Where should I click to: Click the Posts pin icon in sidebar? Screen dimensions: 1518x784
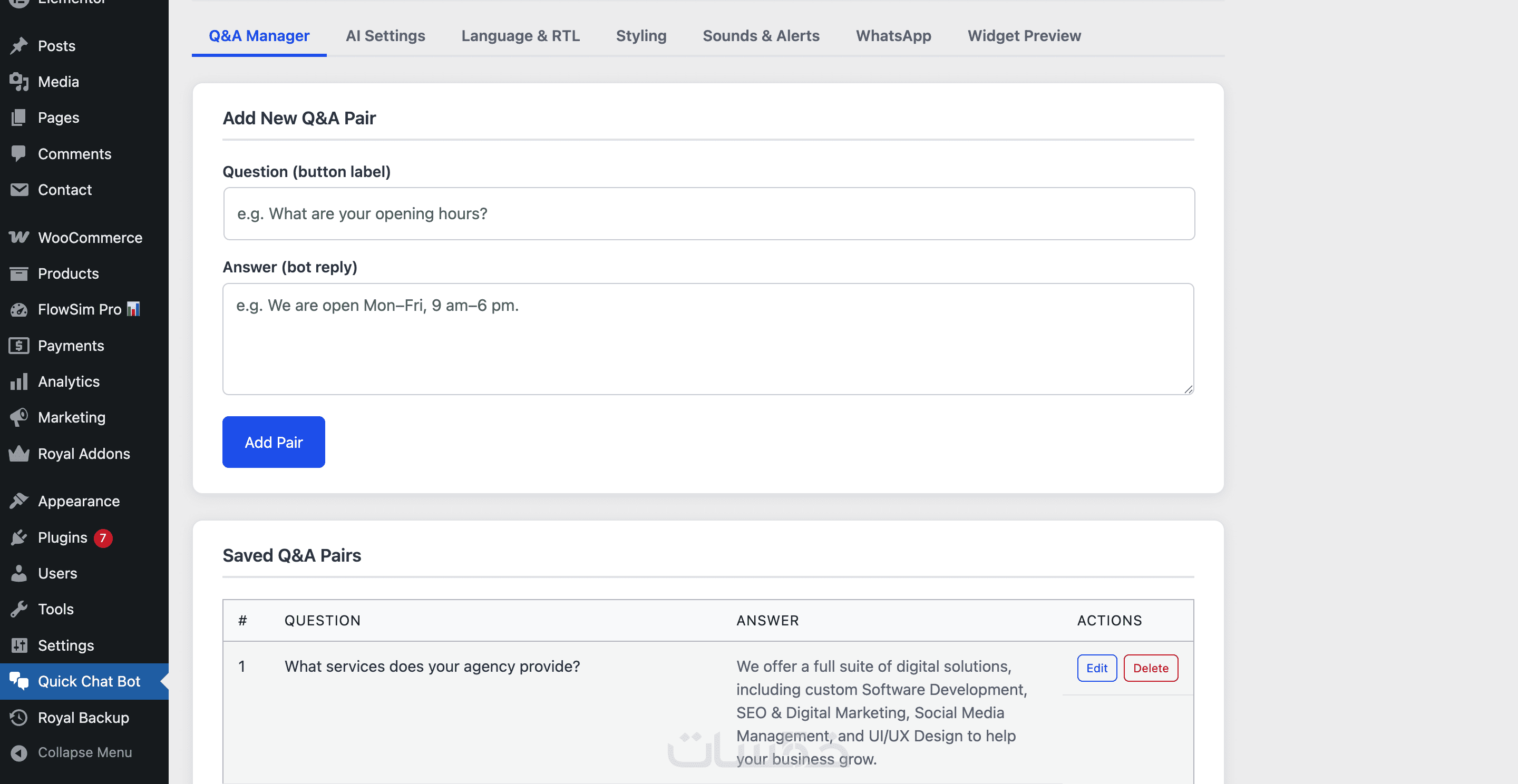19,45
